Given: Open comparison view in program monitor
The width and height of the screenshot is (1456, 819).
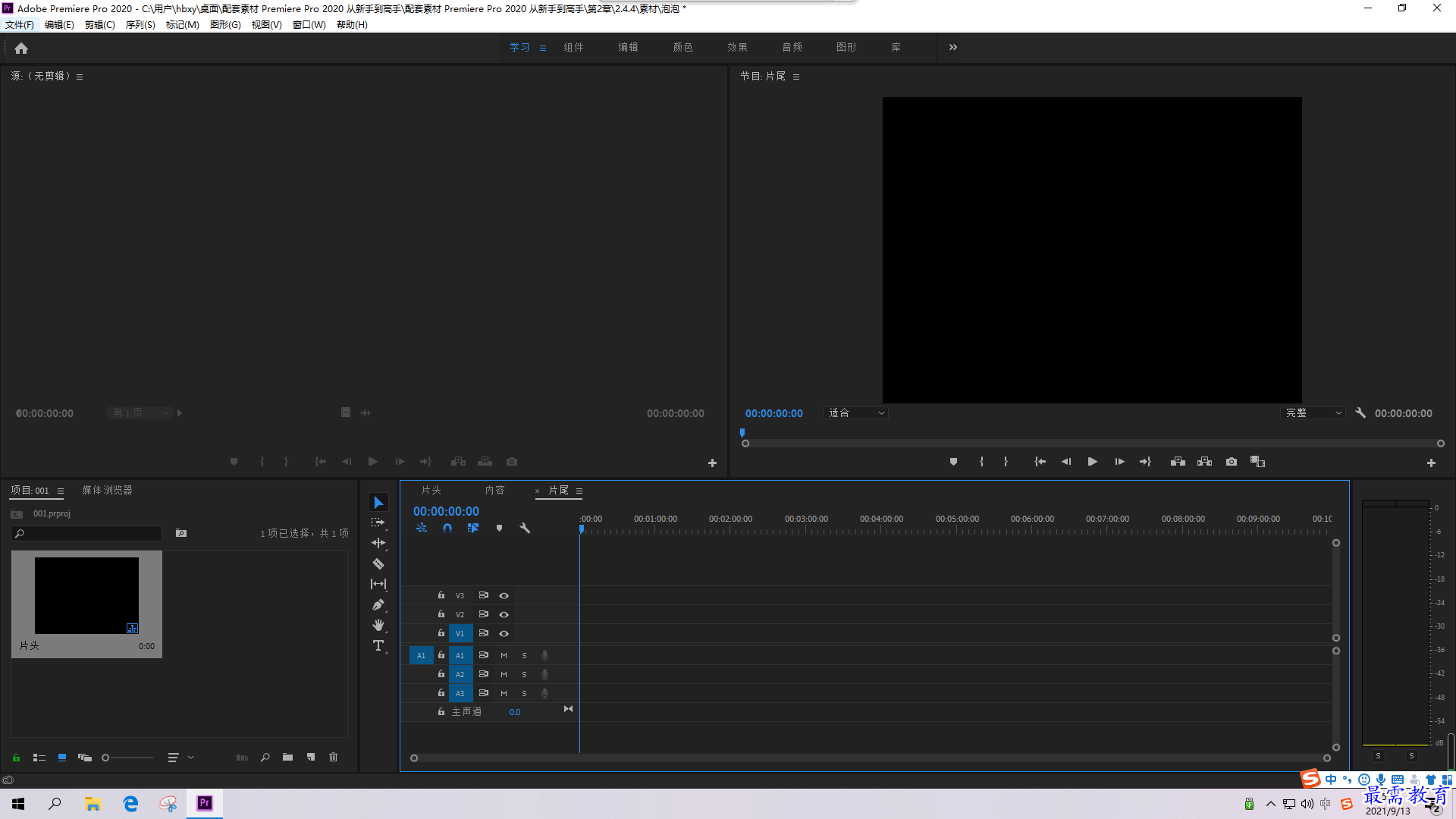Looking at the screenshot, I should pos(1257,462).
